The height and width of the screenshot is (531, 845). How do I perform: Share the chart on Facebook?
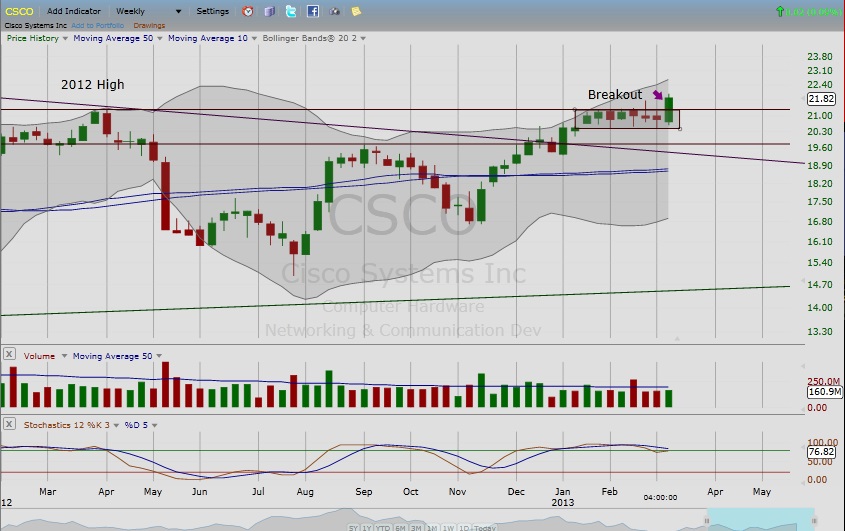coord(313,11)
